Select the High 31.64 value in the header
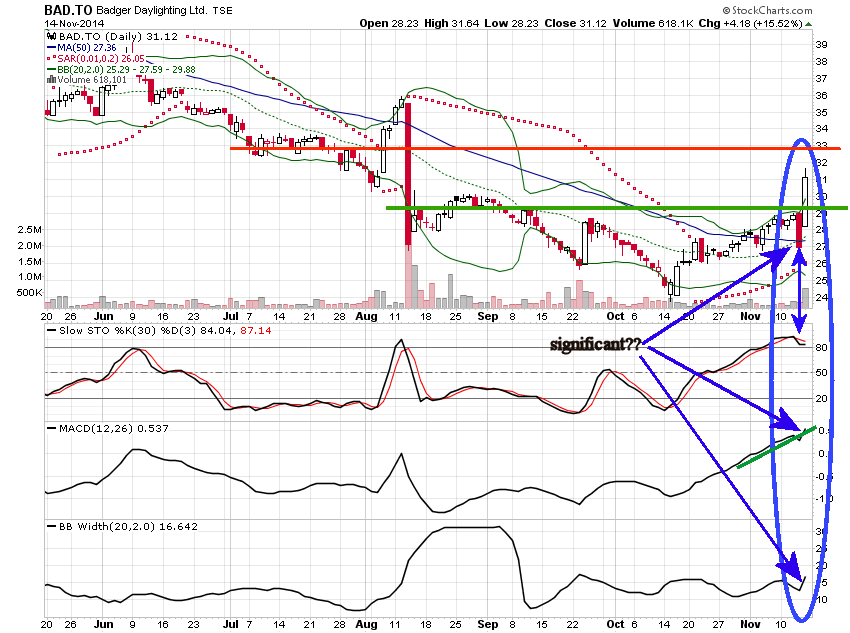The image size is (850, 633). 452,23
